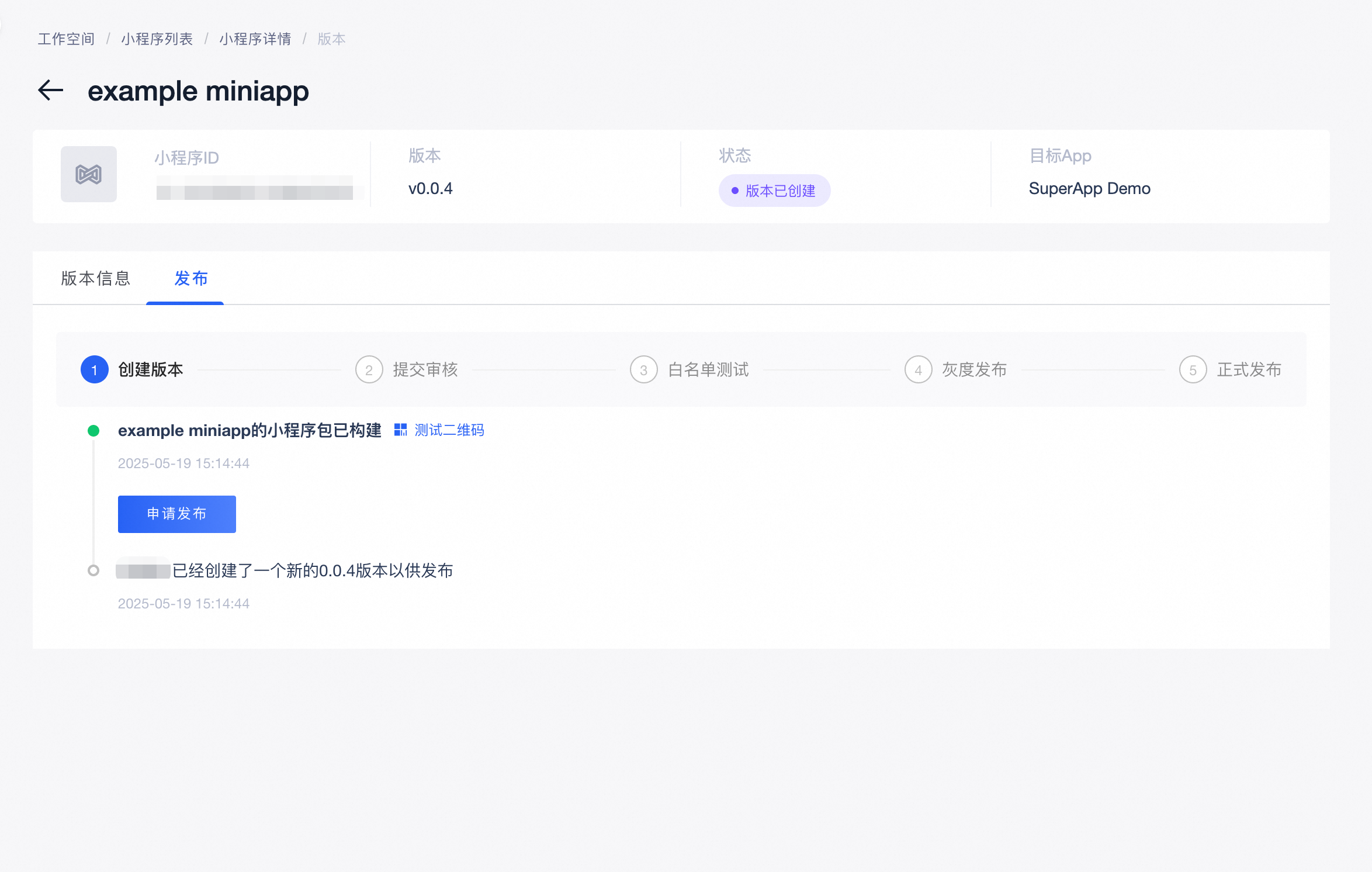Select the 发布 tab
Screen dimensions: 1372x872
(191, 278)
